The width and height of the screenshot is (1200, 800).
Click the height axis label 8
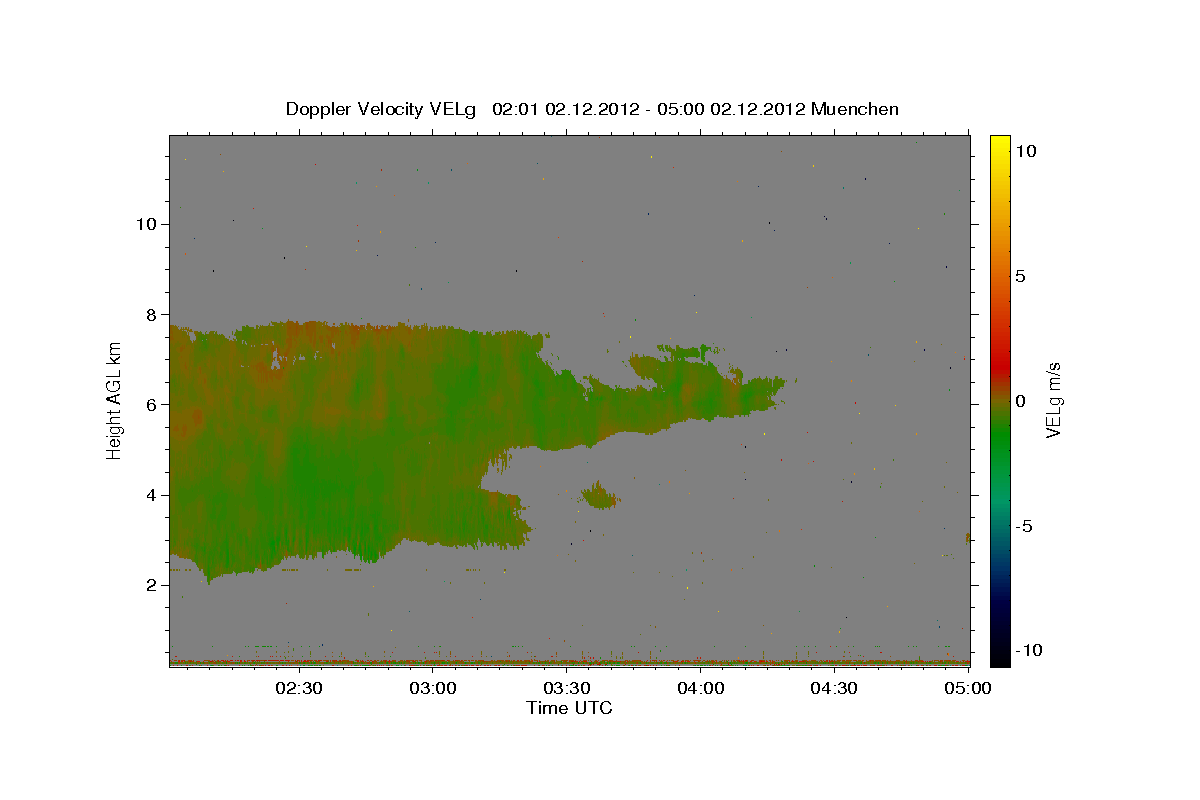149,314
